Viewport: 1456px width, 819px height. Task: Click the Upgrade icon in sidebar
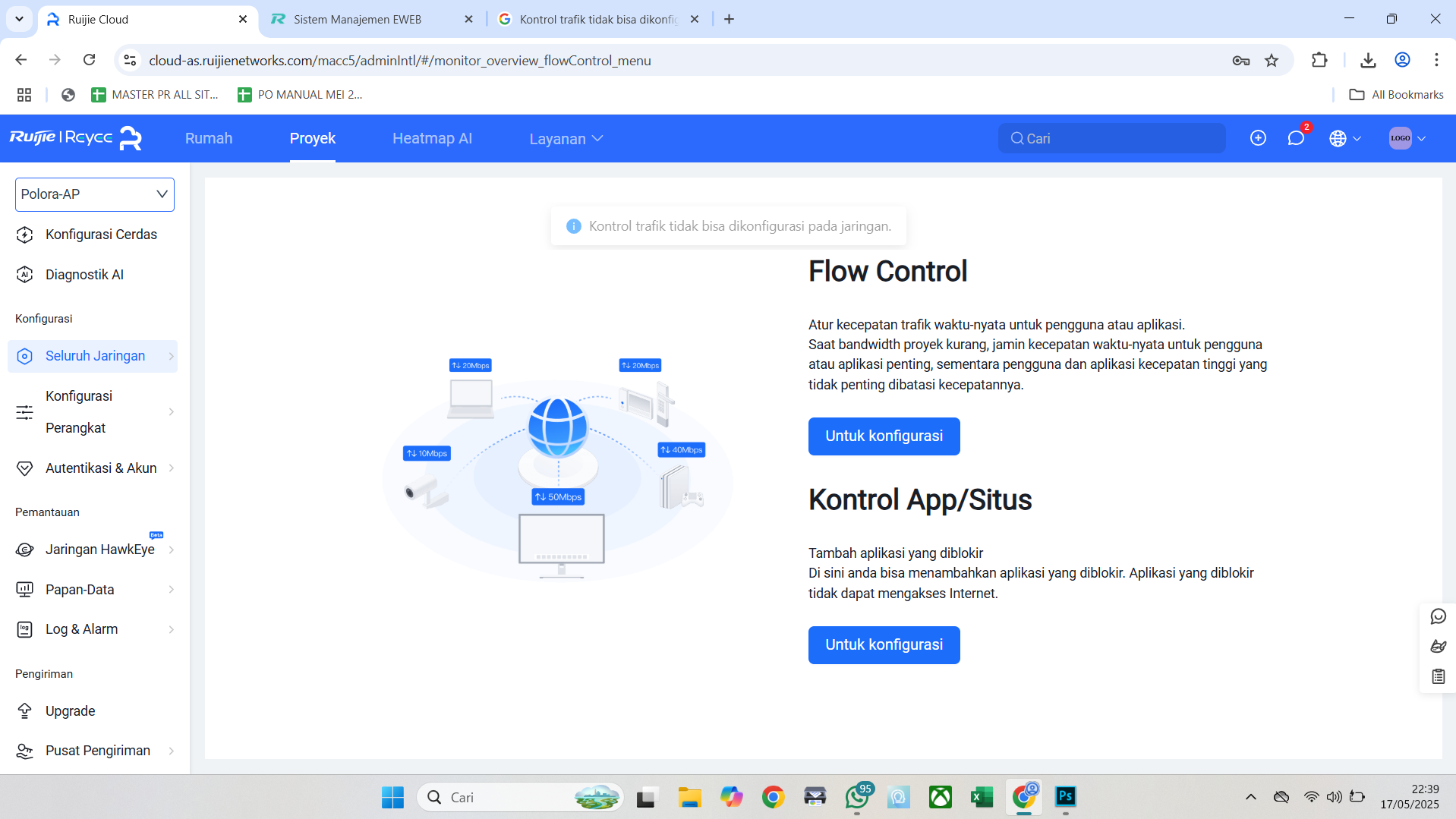tap(25, 710)
